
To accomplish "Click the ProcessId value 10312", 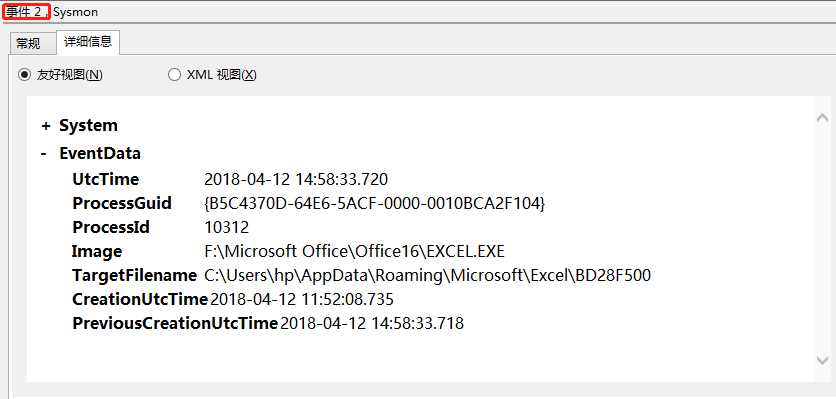I will point(227,228).
